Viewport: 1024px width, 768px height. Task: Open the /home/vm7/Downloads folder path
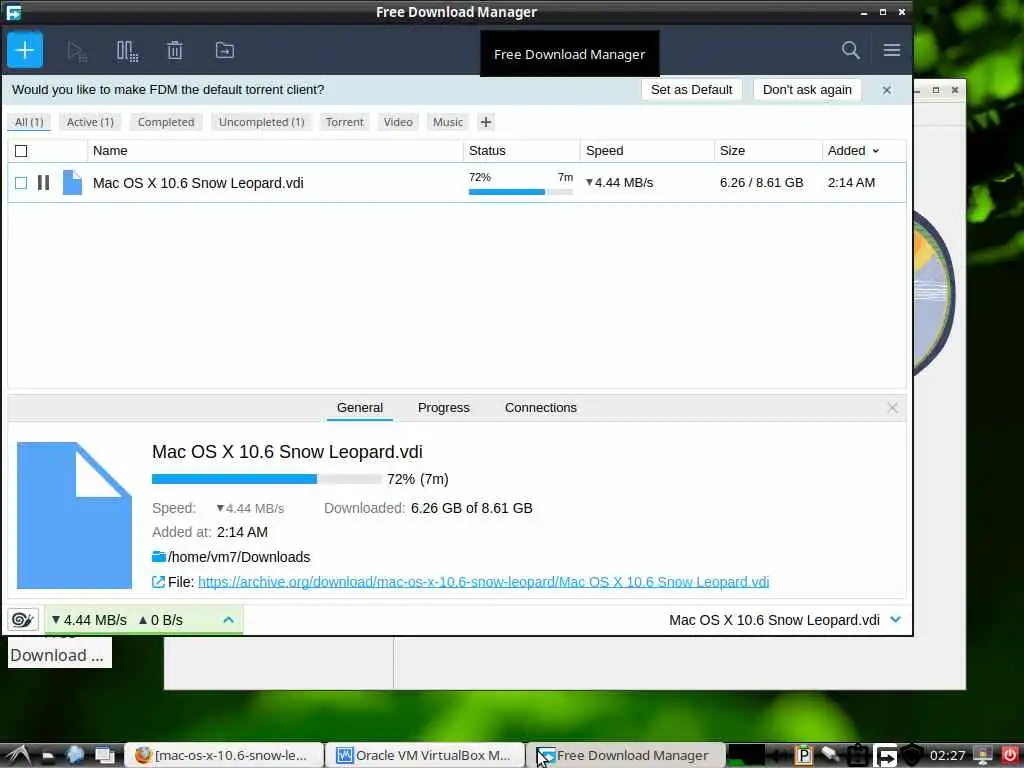tap(239, 557)
